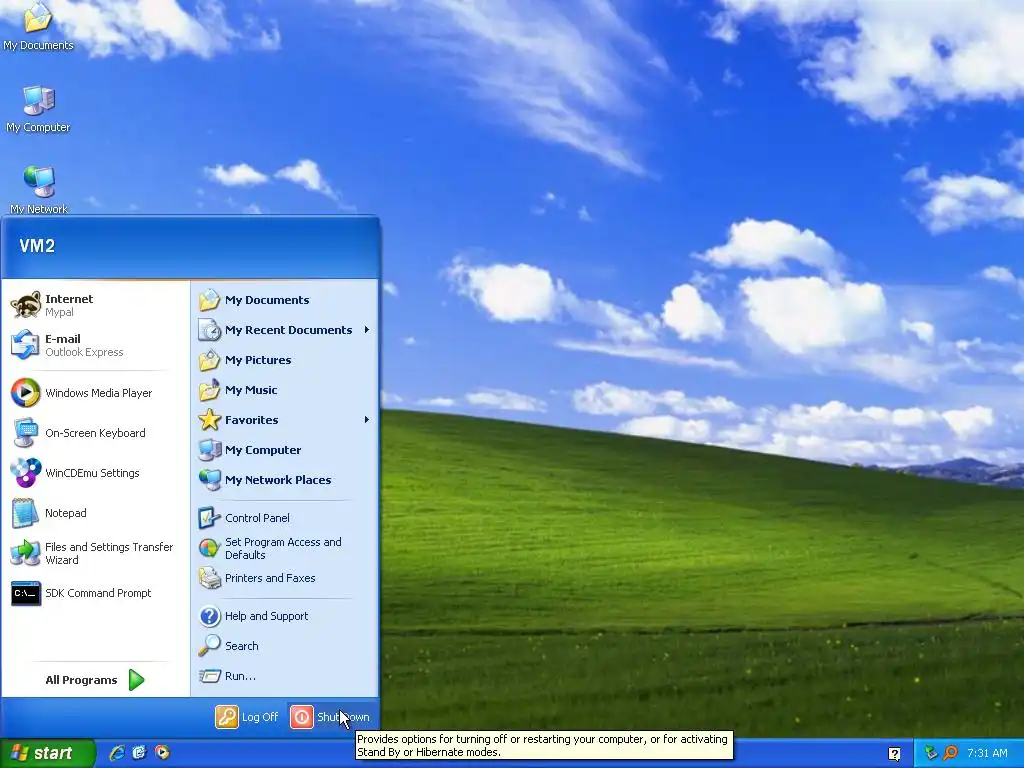Open the SDK Command Prompt icon
Screen dimensions: 1024x768
coord(25,593)
